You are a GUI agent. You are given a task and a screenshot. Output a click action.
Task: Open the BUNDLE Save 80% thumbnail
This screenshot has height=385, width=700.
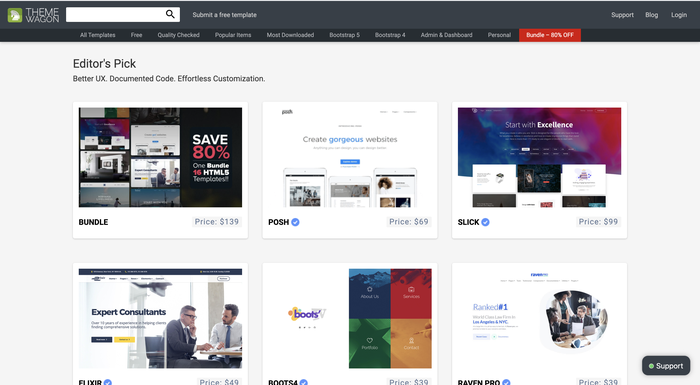point(160,157)
